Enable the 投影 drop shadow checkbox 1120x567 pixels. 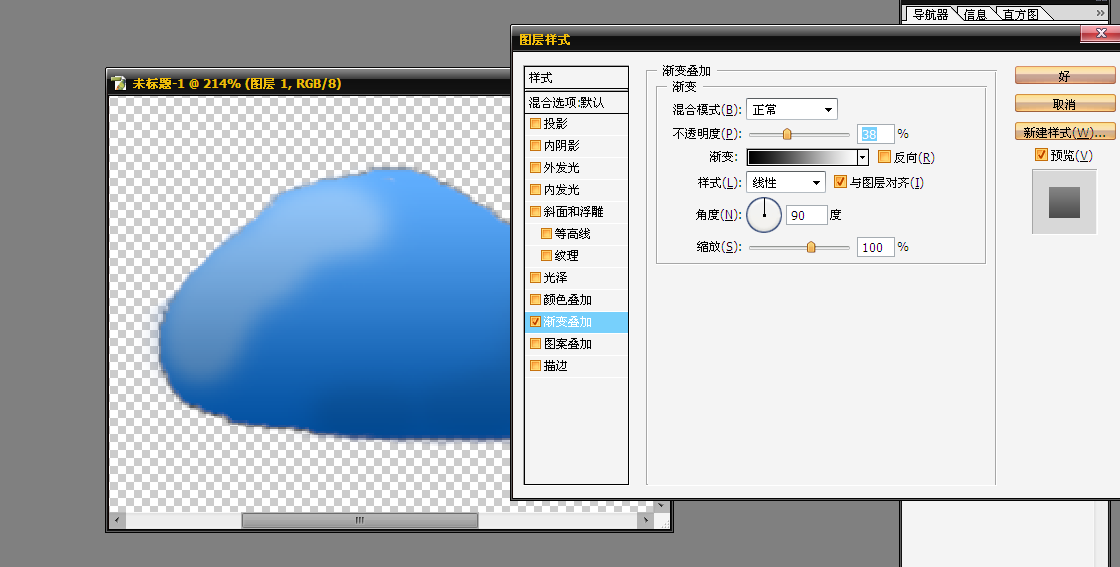click(535, 124)
